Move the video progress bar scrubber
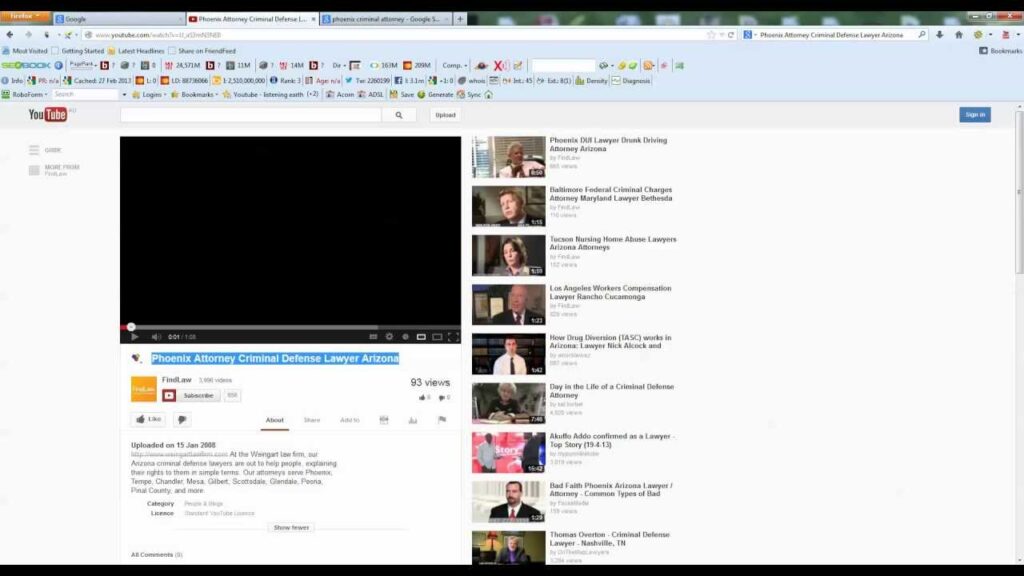The image size is (1024, 576). click(x=131, y=327)
